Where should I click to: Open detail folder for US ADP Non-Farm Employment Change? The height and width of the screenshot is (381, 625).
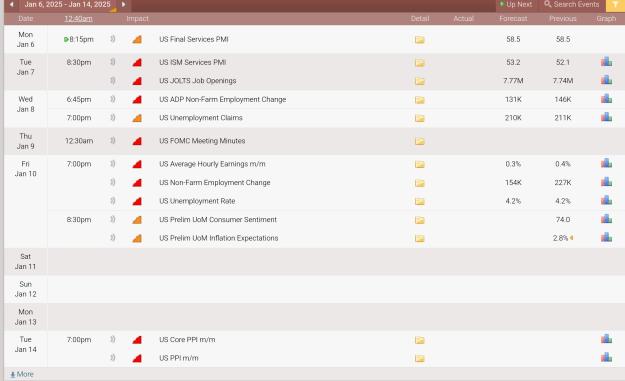pos(420,100)
